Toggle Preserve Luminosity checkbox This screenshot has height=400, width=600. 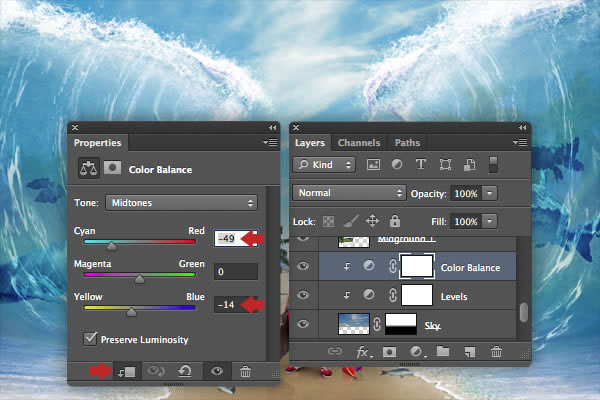point(90,339)
